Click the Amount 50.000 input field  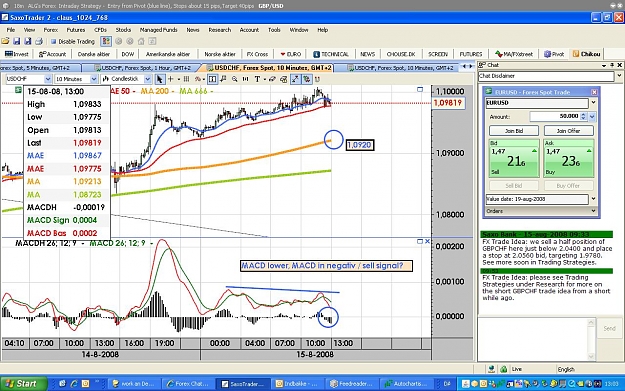coord(555,116)
